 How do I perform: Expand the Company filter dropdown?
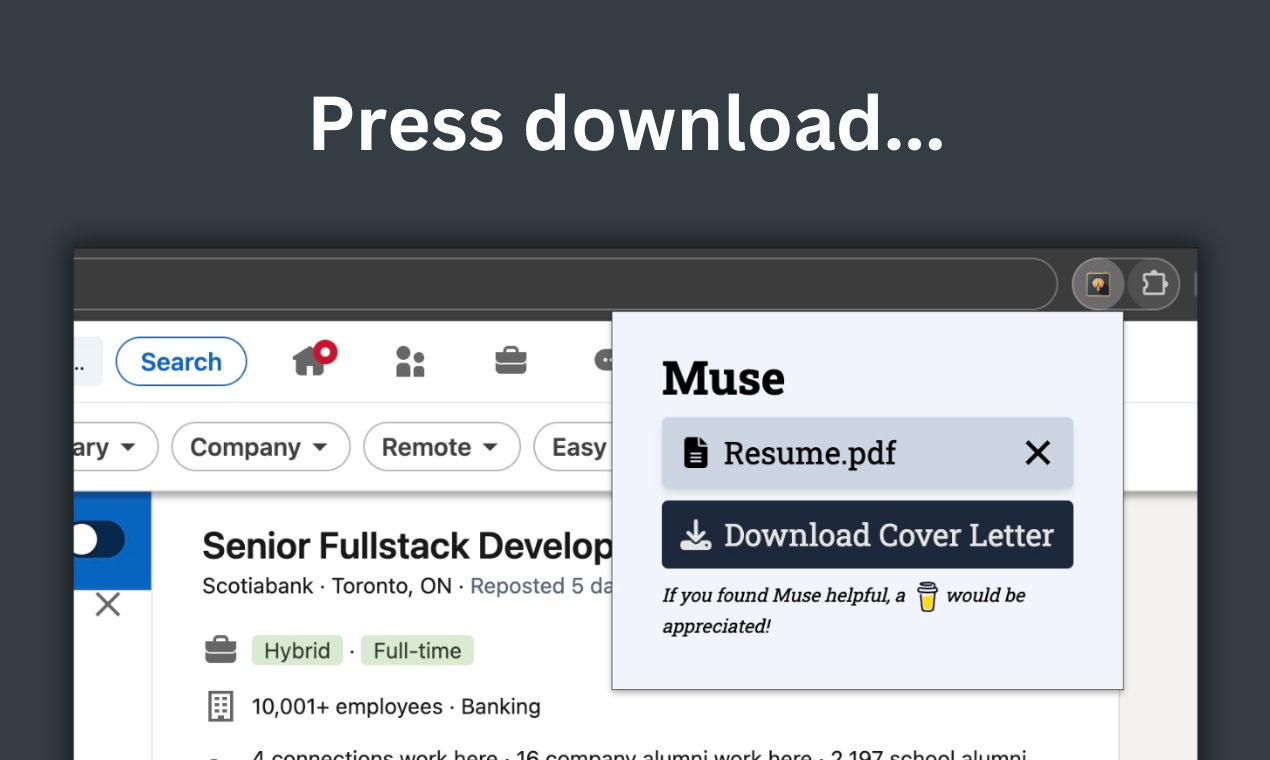point(260,447)
